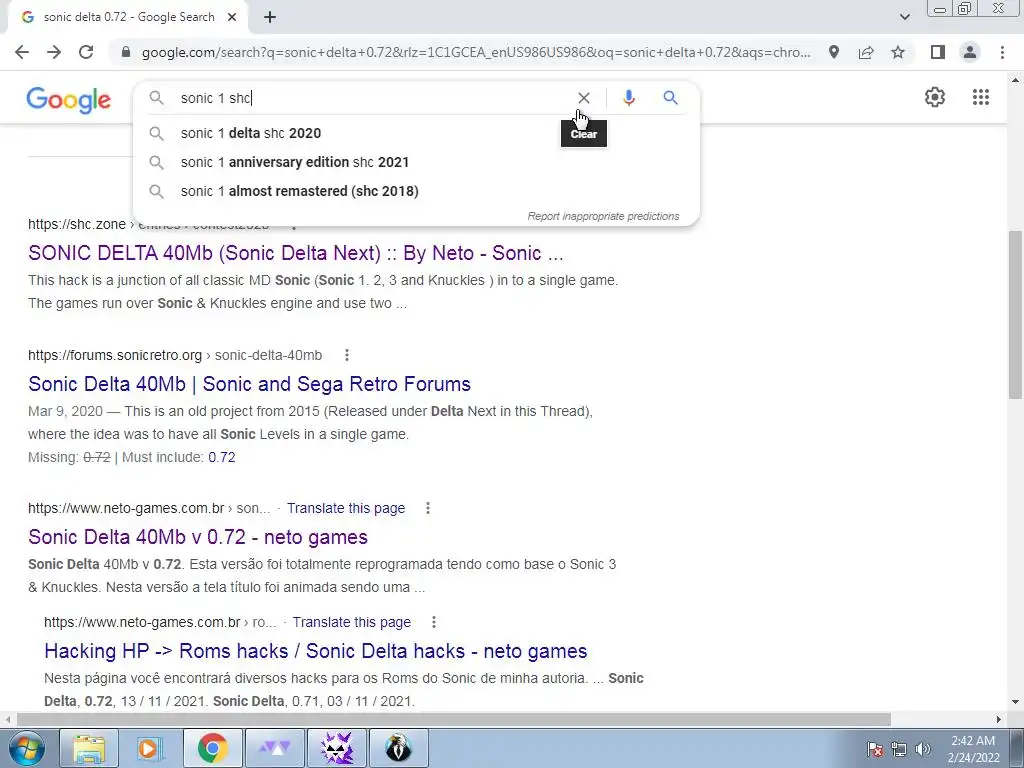Screen dimensions: 1024x768
Task: Open File Explorer from the taskbar
Action: (x=89, y=748)
